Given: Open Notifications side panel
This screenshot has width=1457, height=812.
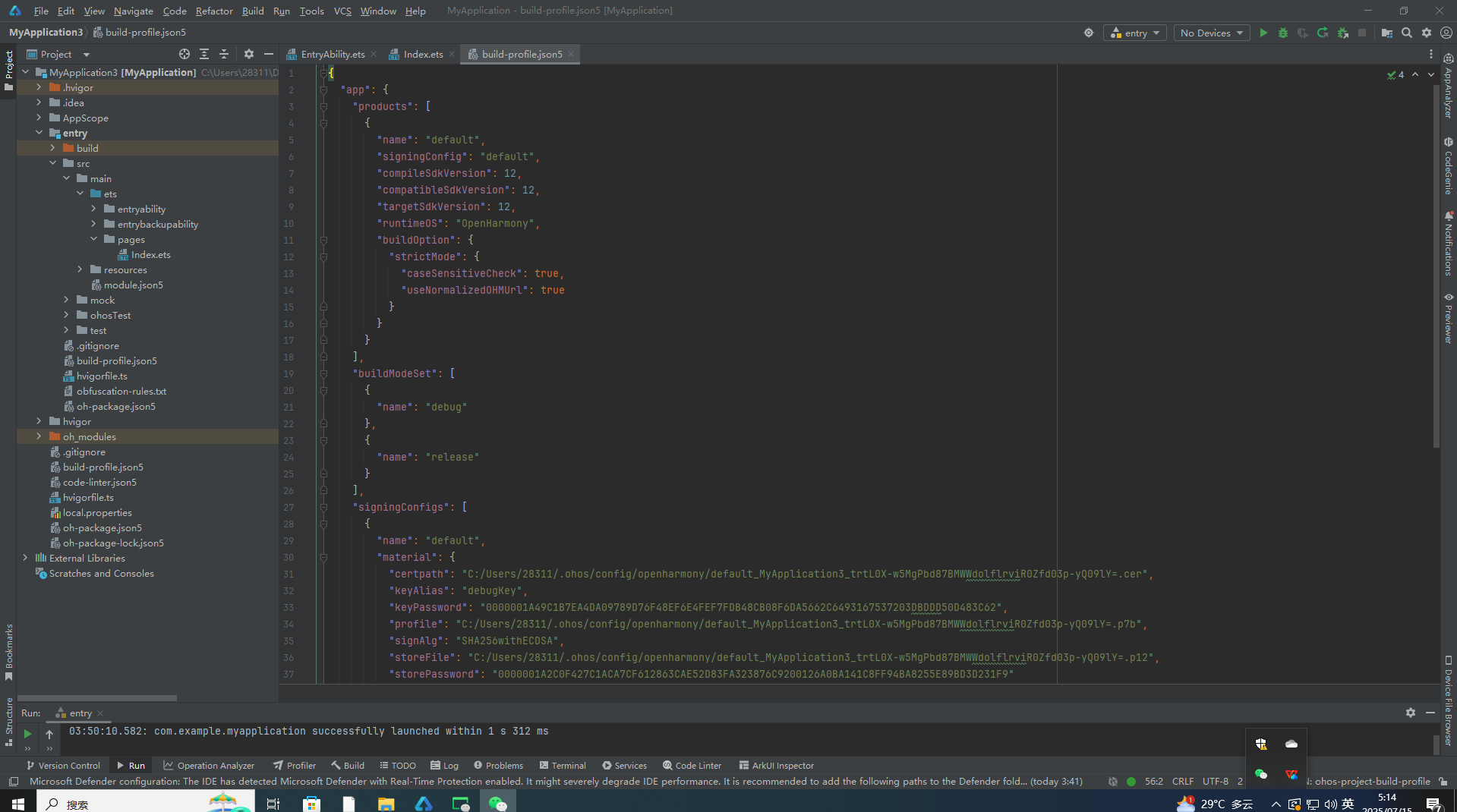Looking at the screenshot, I should pyautogui.click(x=1449, y=243).
